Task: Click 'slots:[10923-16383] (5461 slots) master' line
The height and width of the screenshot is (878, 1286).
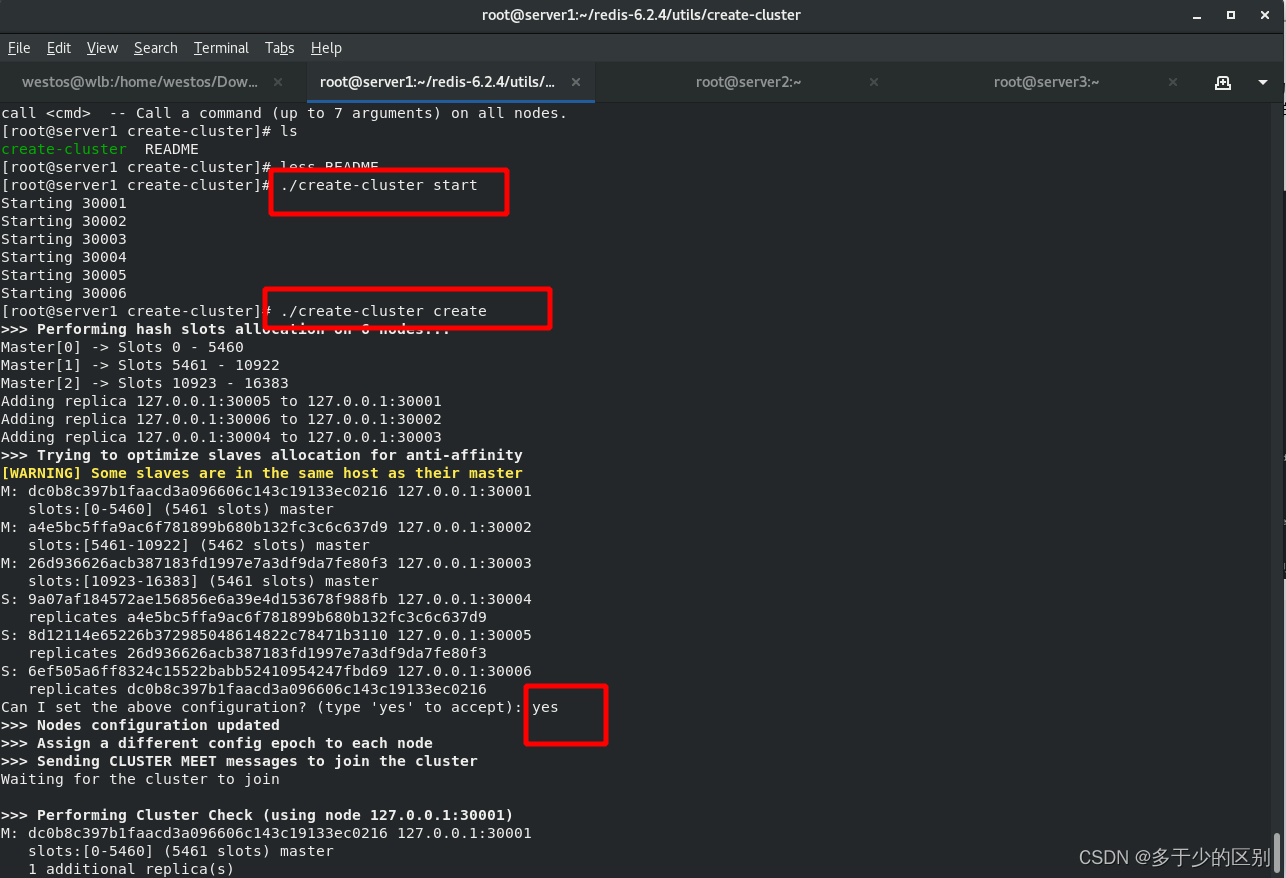Action: click(203, 581)
